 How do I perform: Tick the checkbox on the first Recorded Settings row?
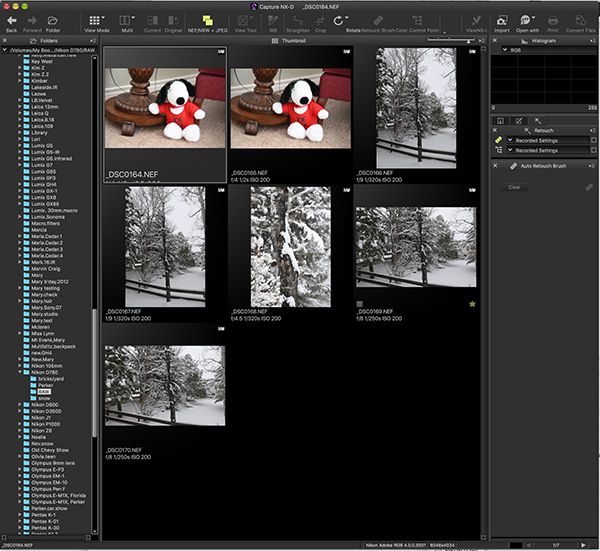pos(593,140)
